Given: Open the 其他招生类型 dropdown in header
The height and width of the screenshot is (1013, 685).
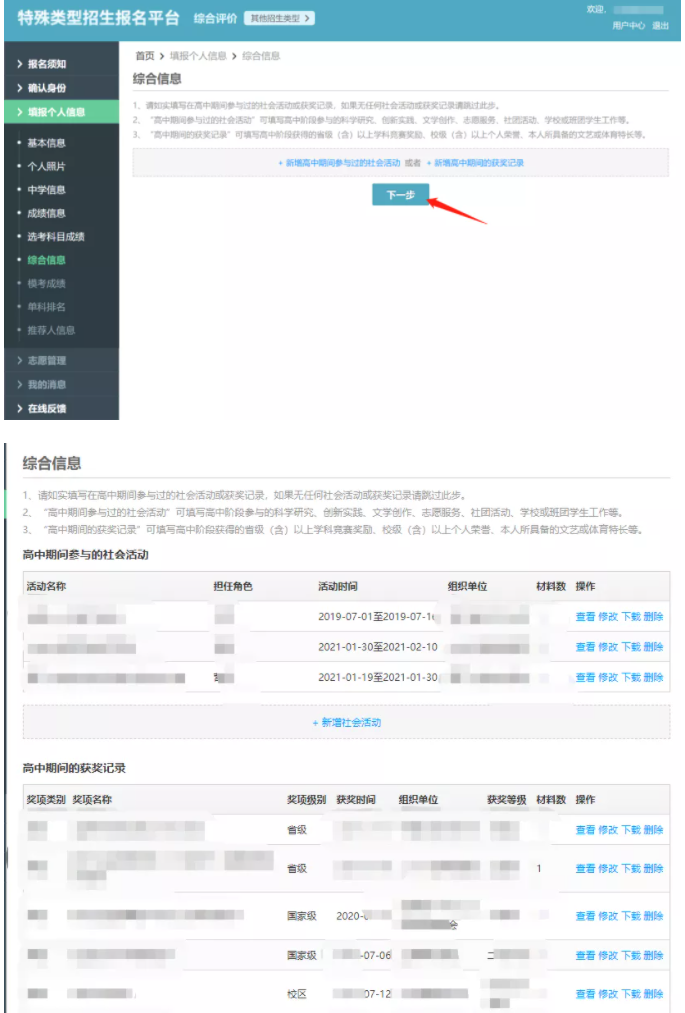Looking at the screenshot, I should pyautogui.click(x=279, y=18).
